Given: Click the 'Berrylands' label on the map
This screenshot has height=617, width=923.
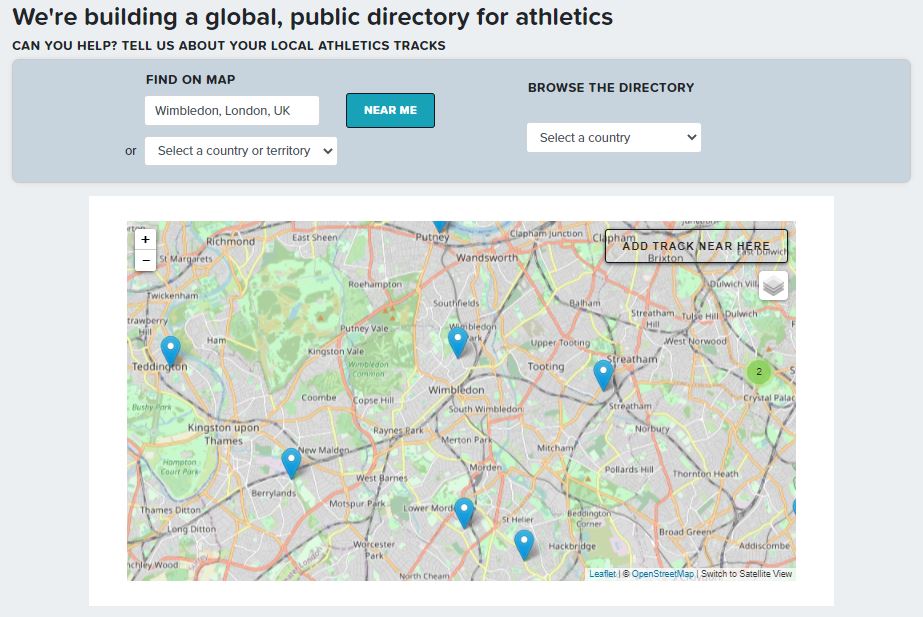Looking at the screenshot, I should coord(274,493).
